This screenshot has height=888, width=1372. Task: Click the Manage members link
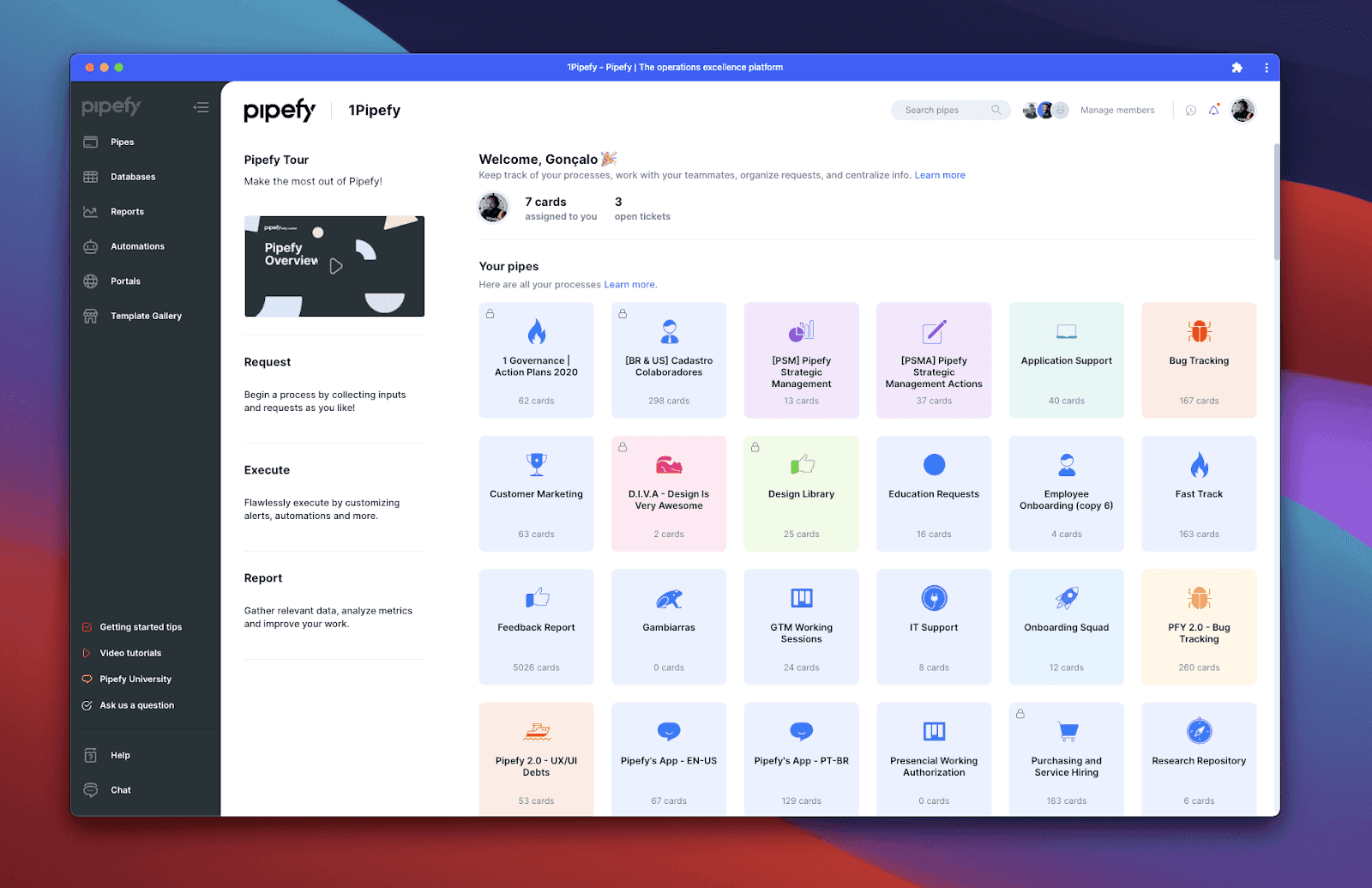(1117, 110)
